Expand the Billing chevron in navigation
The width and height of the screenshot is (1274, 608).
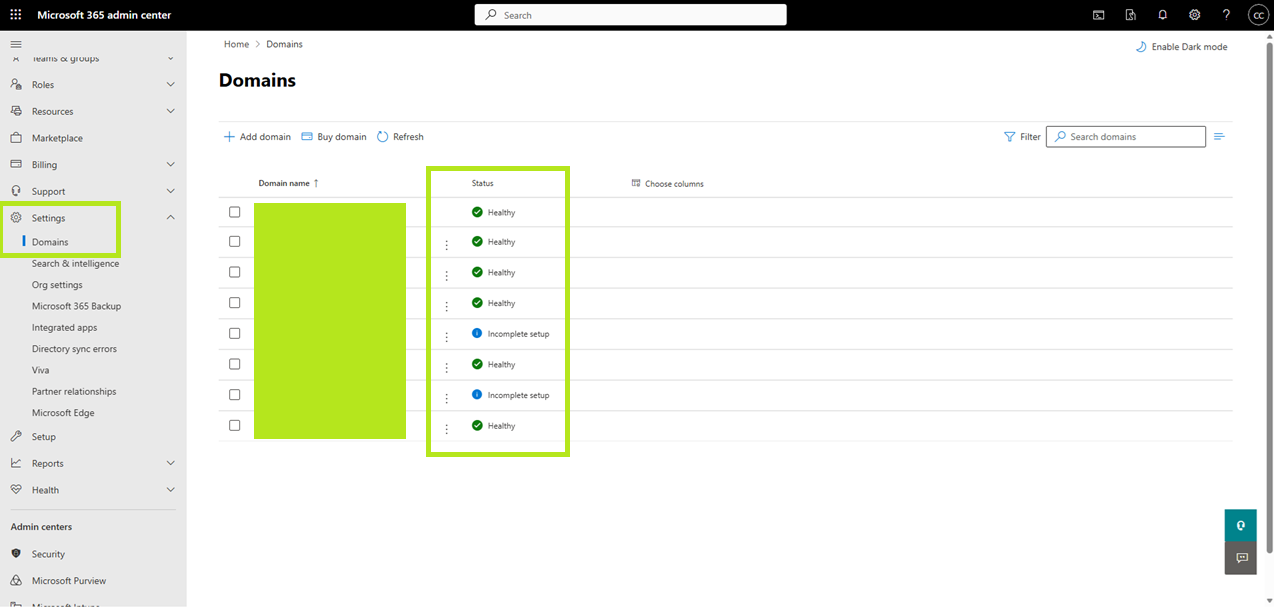pos(170,164)
